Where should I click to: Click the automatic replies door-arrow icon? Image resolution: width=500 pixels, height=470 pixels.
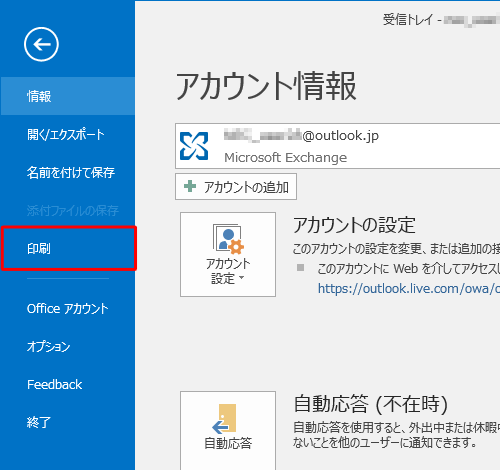224,419
